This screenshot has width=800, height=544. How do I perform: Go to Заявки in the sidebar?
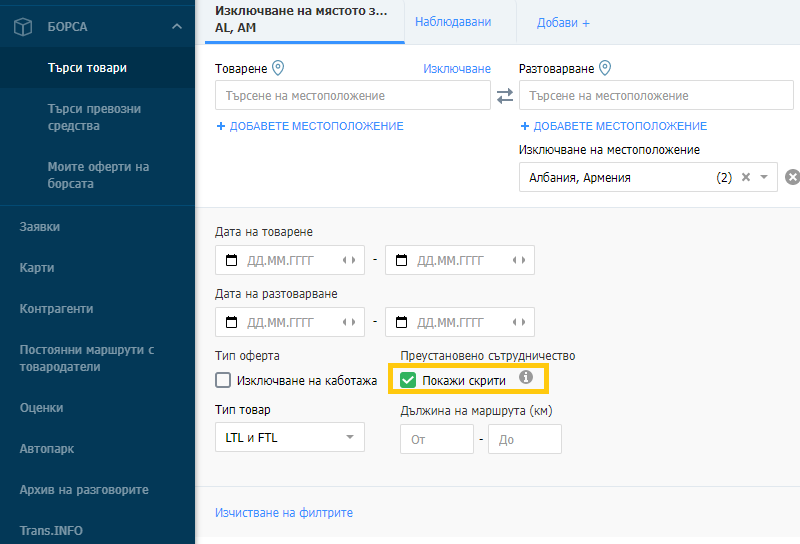[40, 227]
